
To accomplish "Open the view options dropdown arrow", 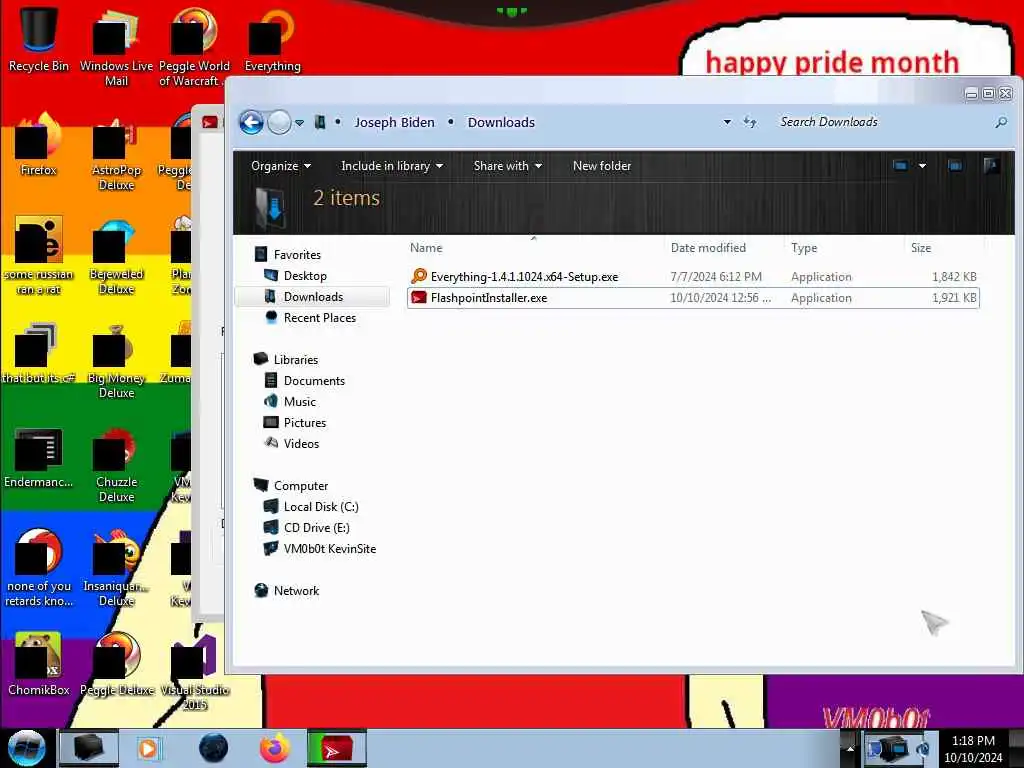I will 922,166.
